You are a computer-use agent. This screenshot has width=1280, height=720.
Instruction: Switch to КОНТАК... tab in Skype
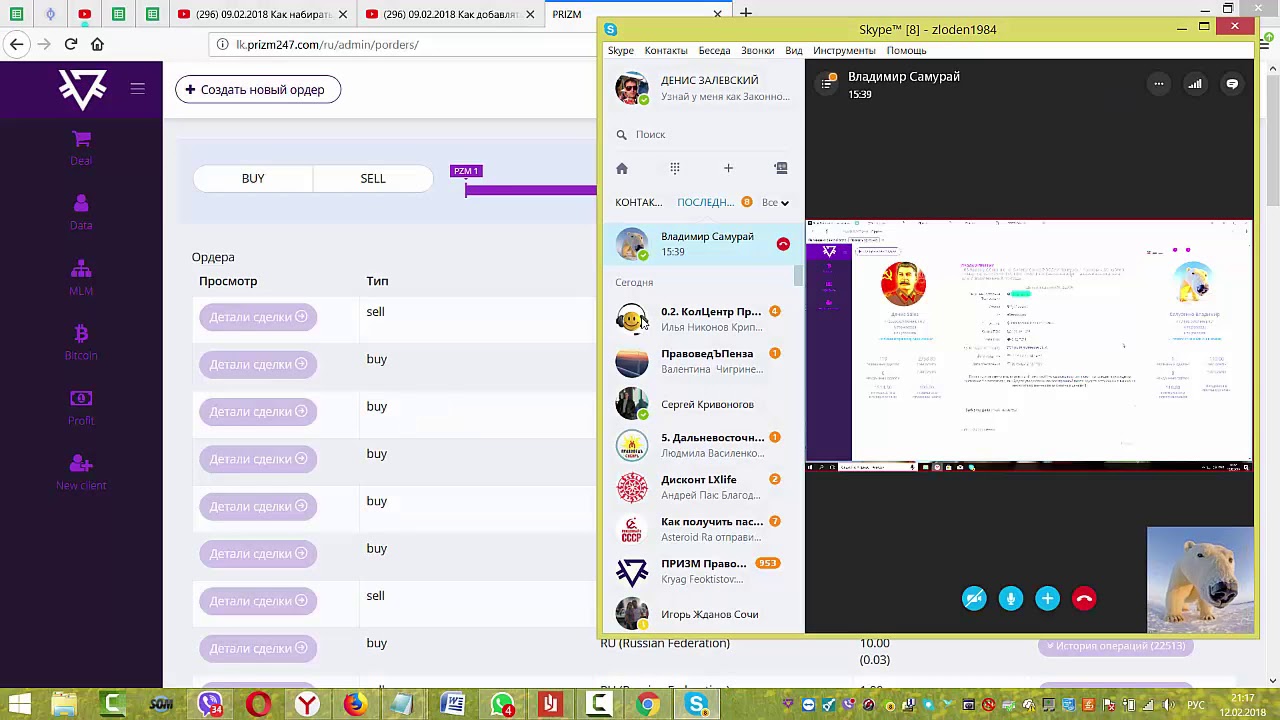pyautogui.click(x=639, y=202)
